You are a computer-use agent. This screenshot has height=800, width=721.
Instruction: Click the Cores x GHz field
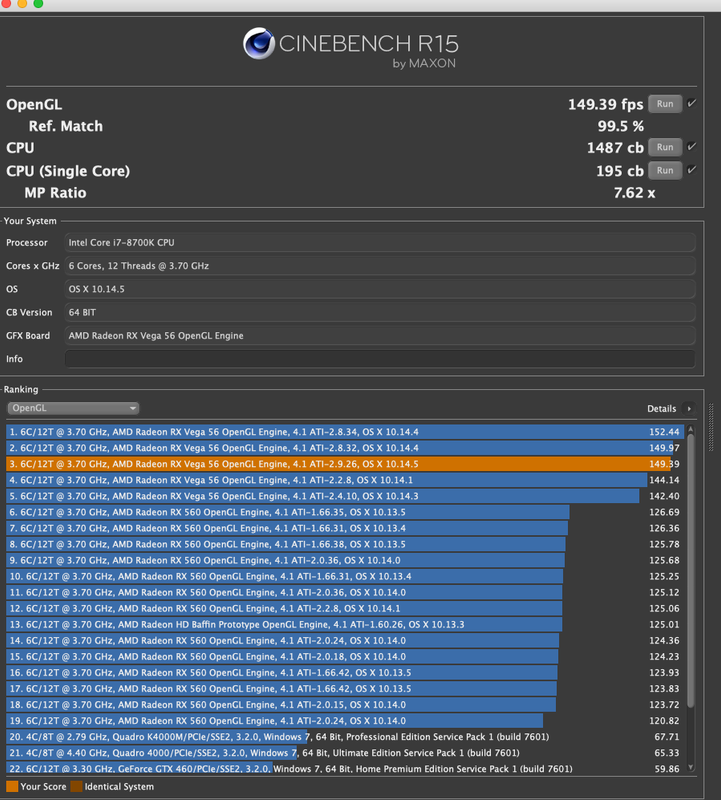pos(380,266)
